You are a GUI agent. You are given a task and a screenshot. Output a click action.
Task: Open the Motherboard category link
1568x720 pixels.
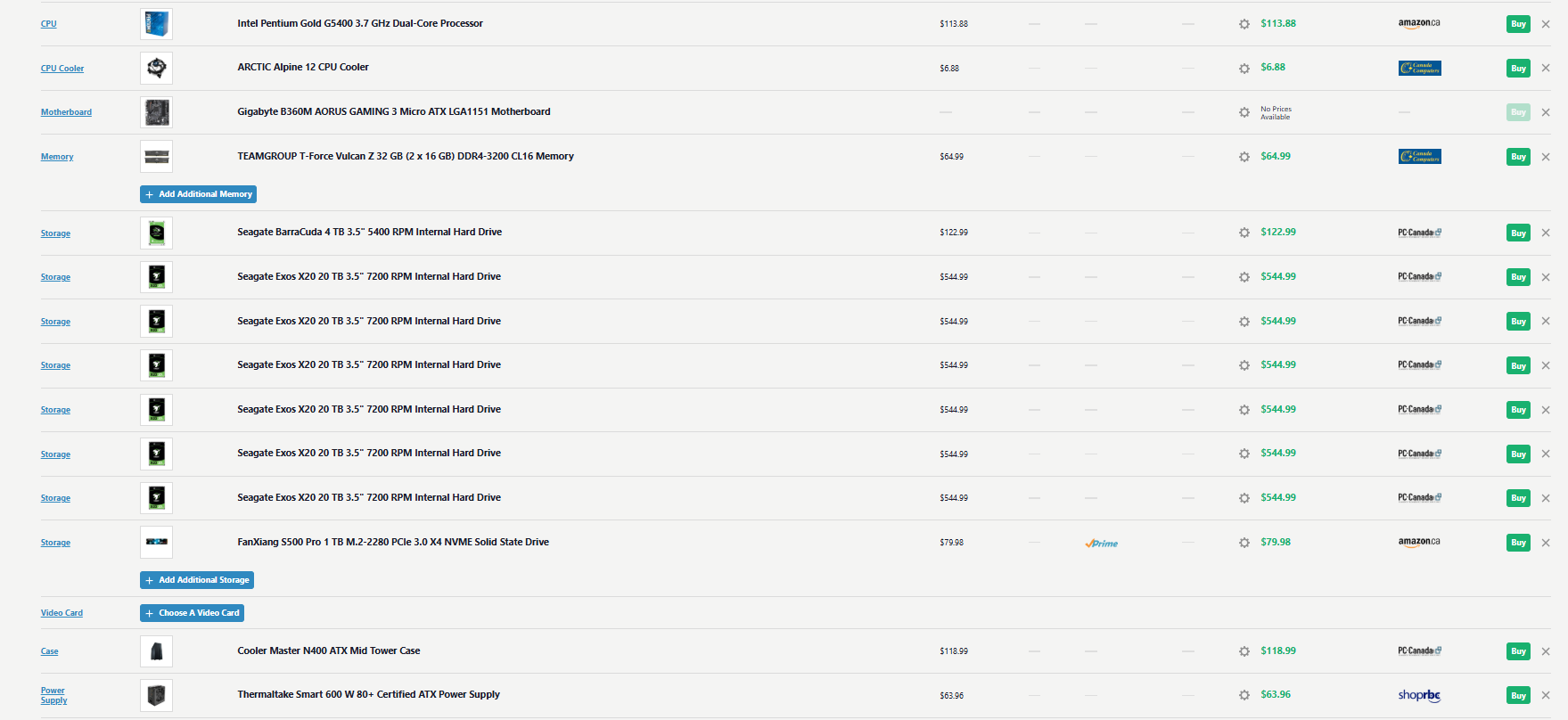tap(66, 112)
